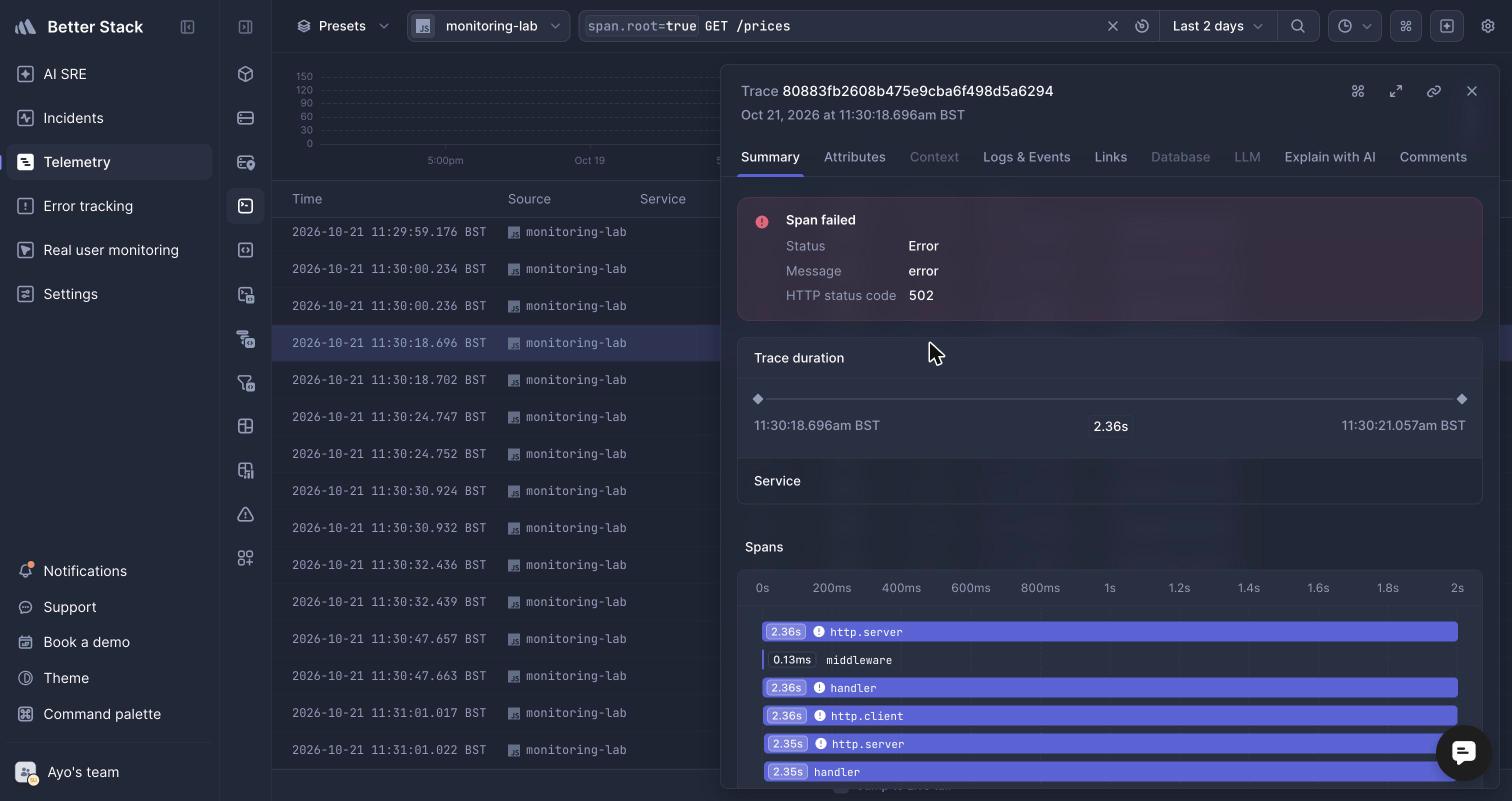Open the monitoring-lab source selector

coord(488,26)
